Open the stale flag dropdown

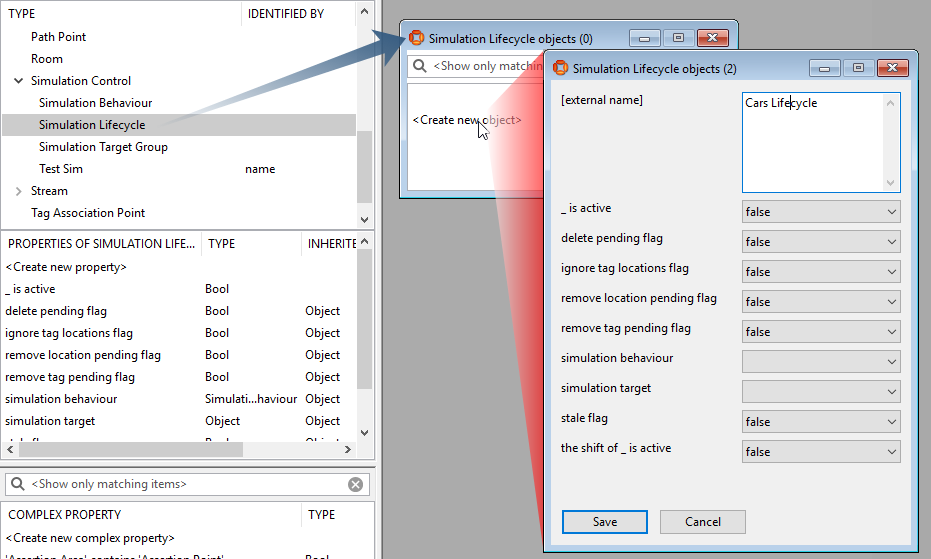[x=821, y=422]
